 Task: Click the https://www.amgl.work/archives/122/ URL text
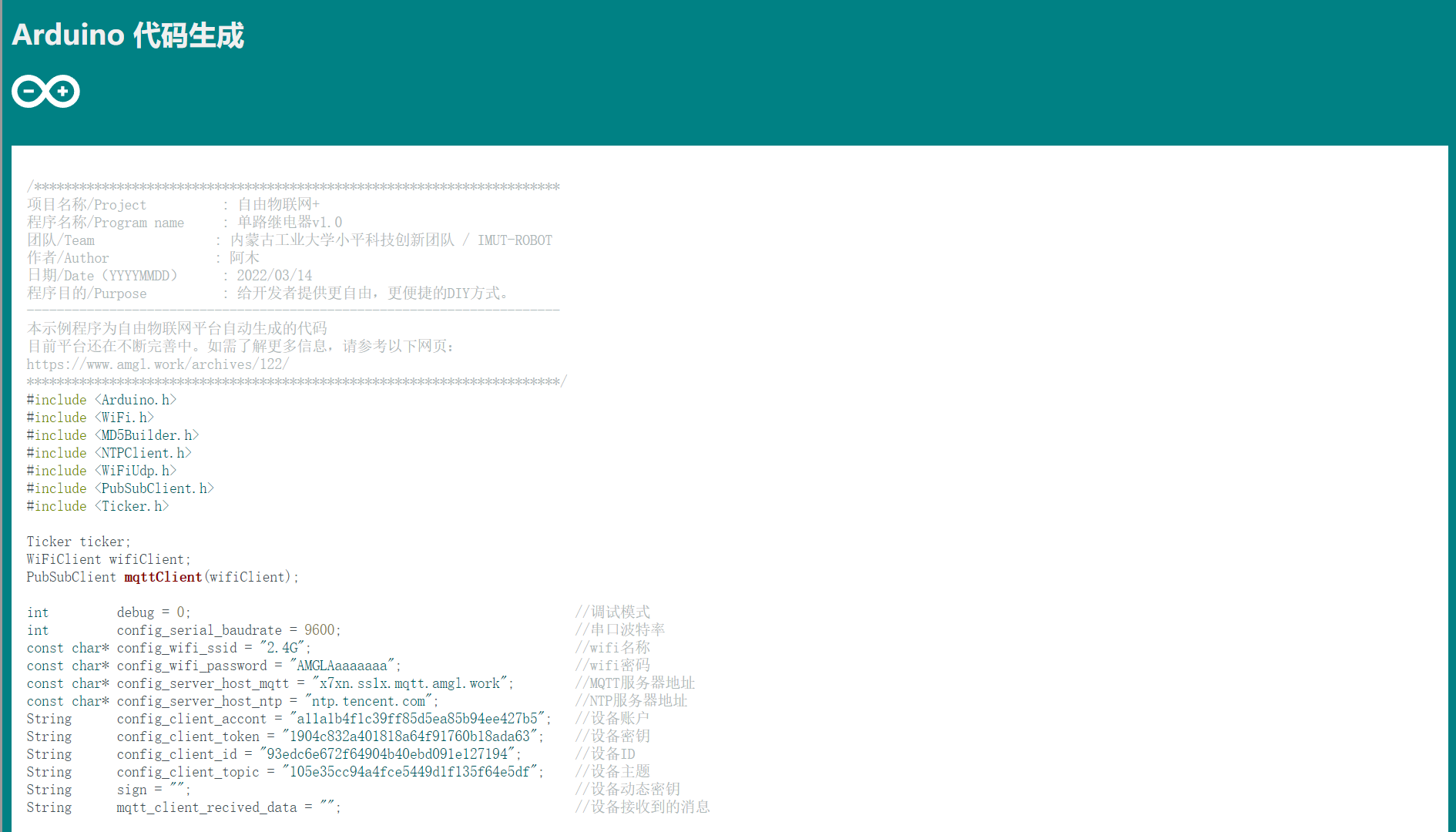(158, 364)
